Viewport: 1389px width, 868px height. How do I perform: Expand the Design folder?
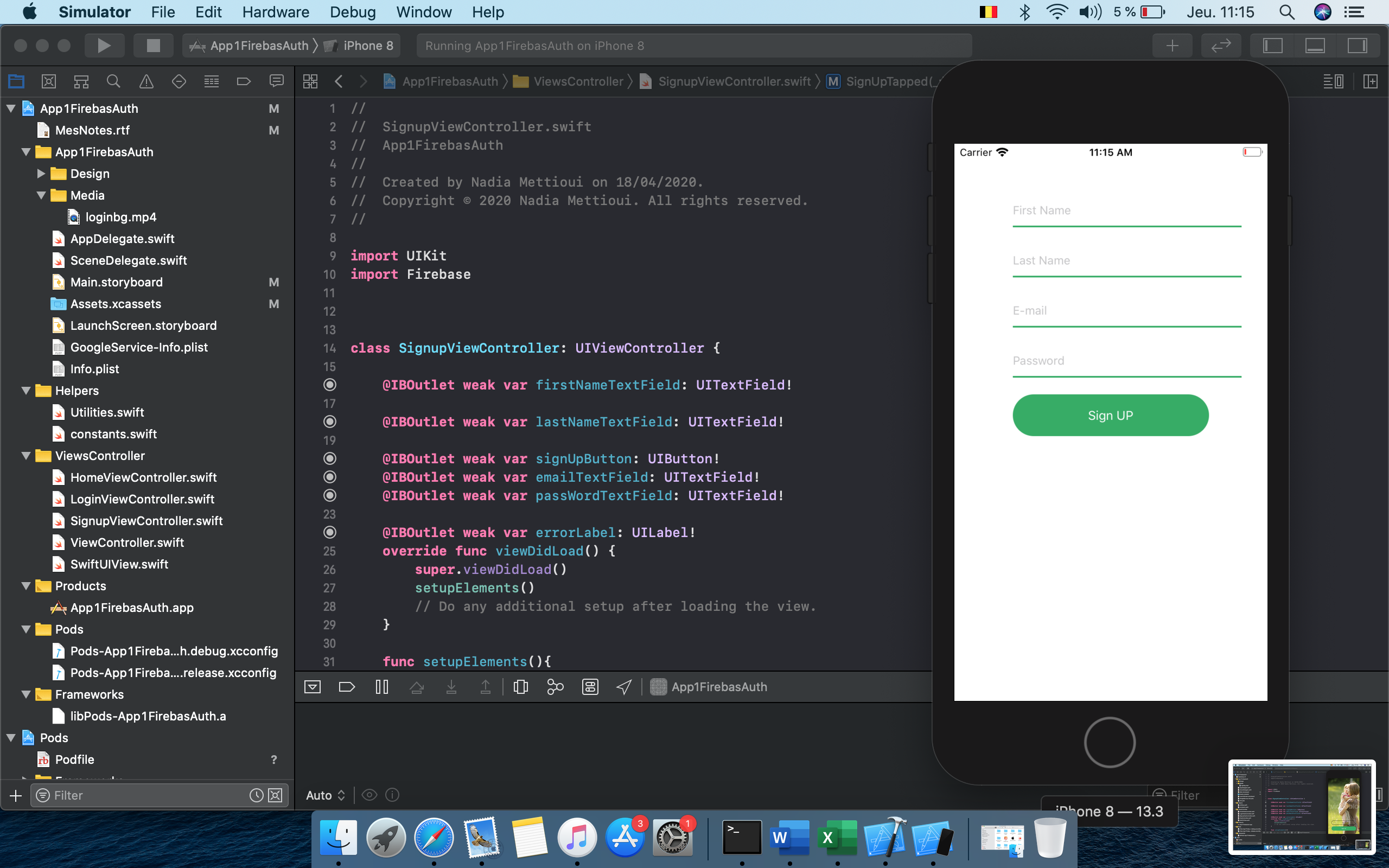click(x=41, y=174)
